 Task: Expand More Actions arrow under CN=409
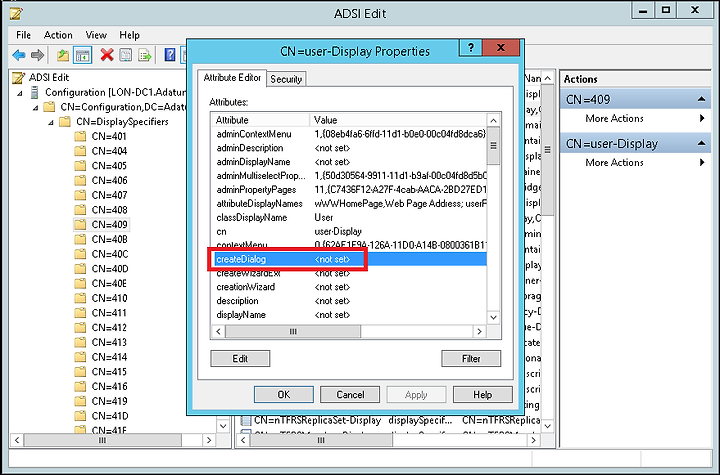702,119
